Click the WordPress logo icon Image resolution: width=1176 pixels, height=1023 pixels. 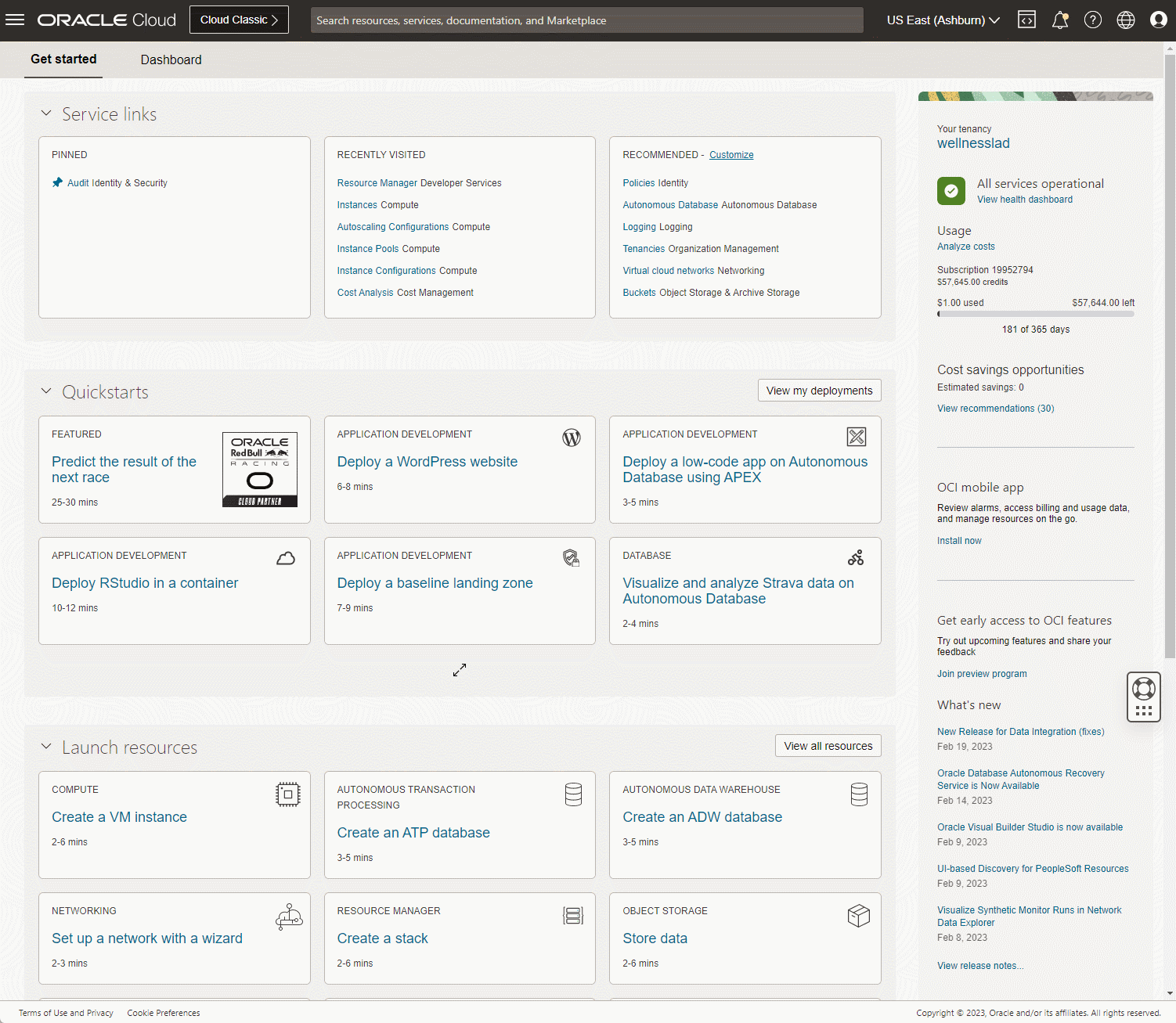tap(572, 438)
